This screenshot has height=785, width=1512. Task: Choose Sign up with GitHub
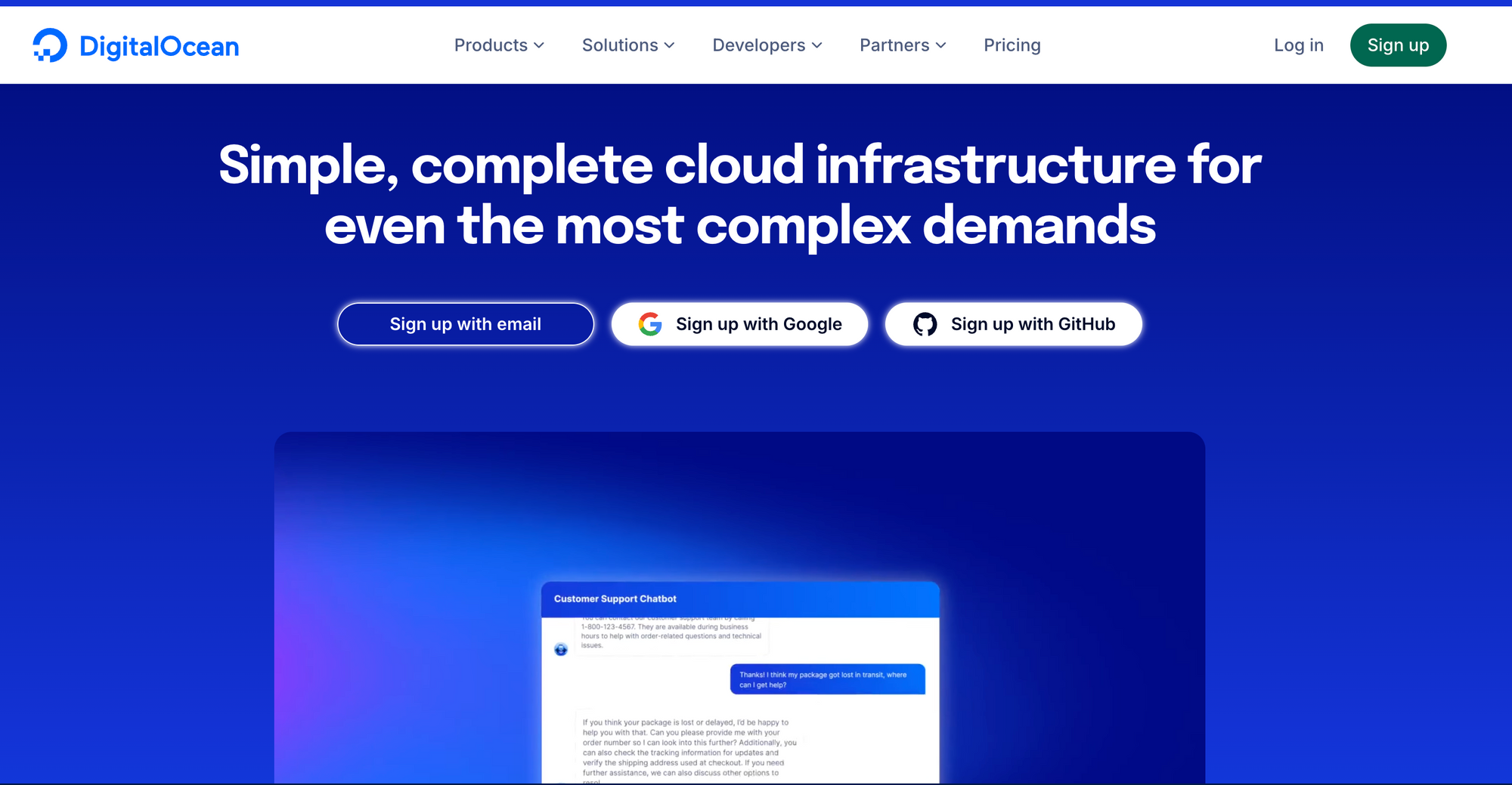[x=1013, y=324]
